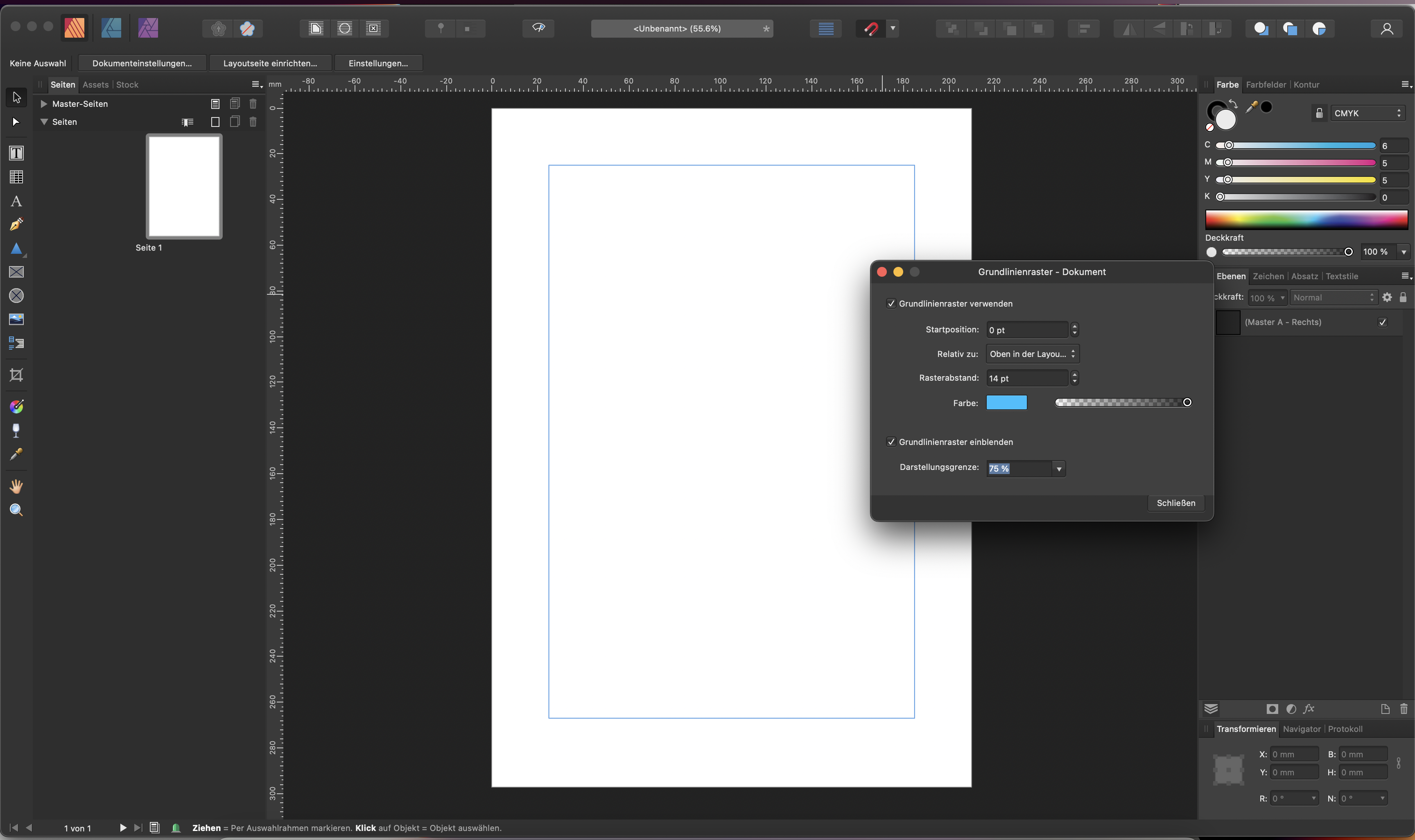Select the Move tool arrow
Screen dimensions: 1415x840
pyautogui.click(x=16, y=97)
